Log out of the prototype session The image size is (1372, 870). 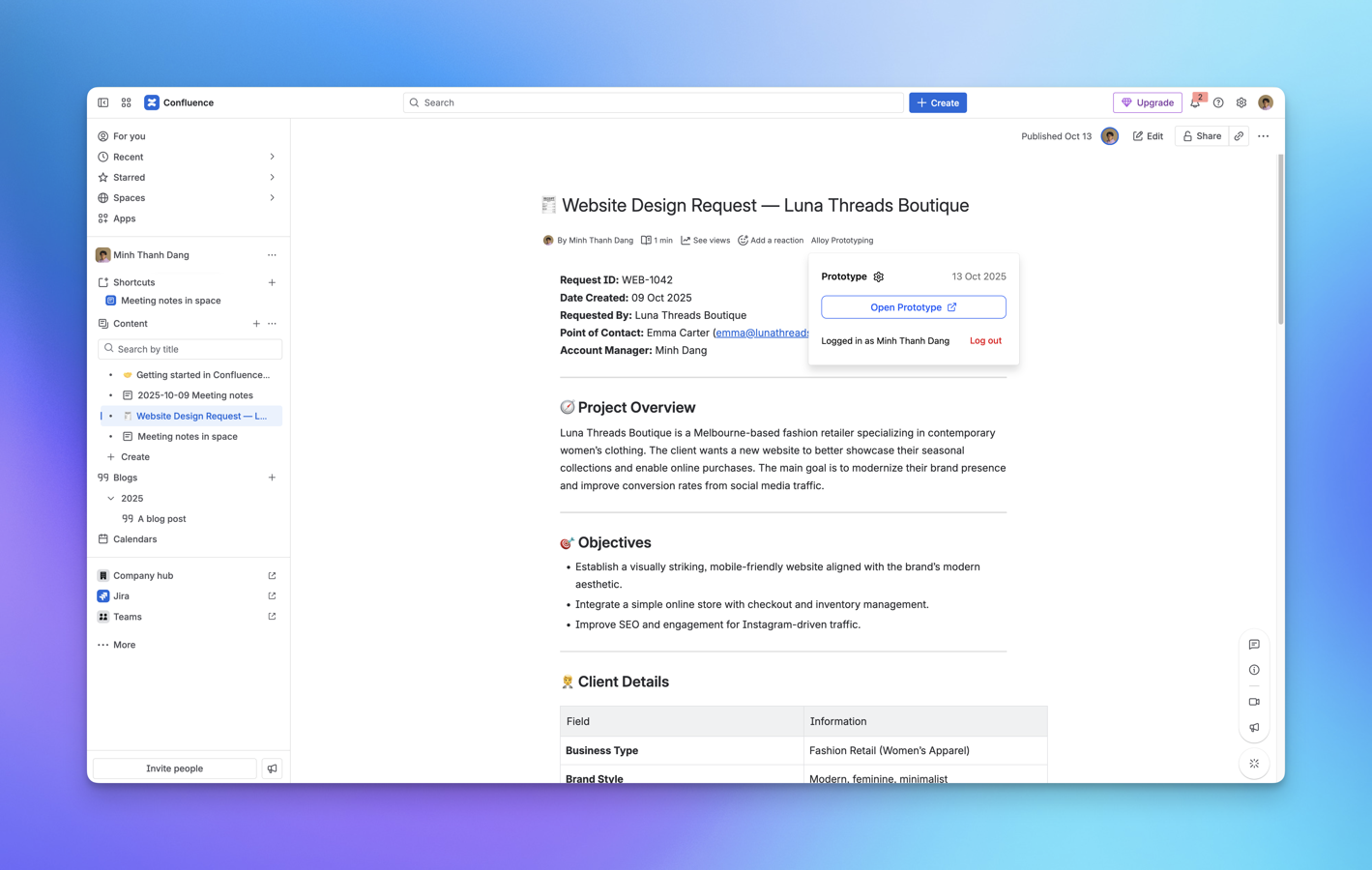coord(984,340)
